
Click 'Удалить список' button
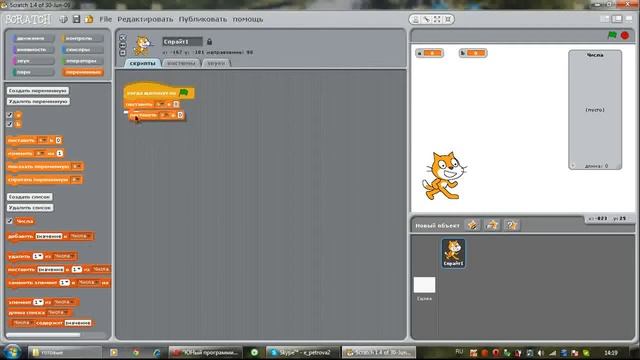(x=30, y=207)
